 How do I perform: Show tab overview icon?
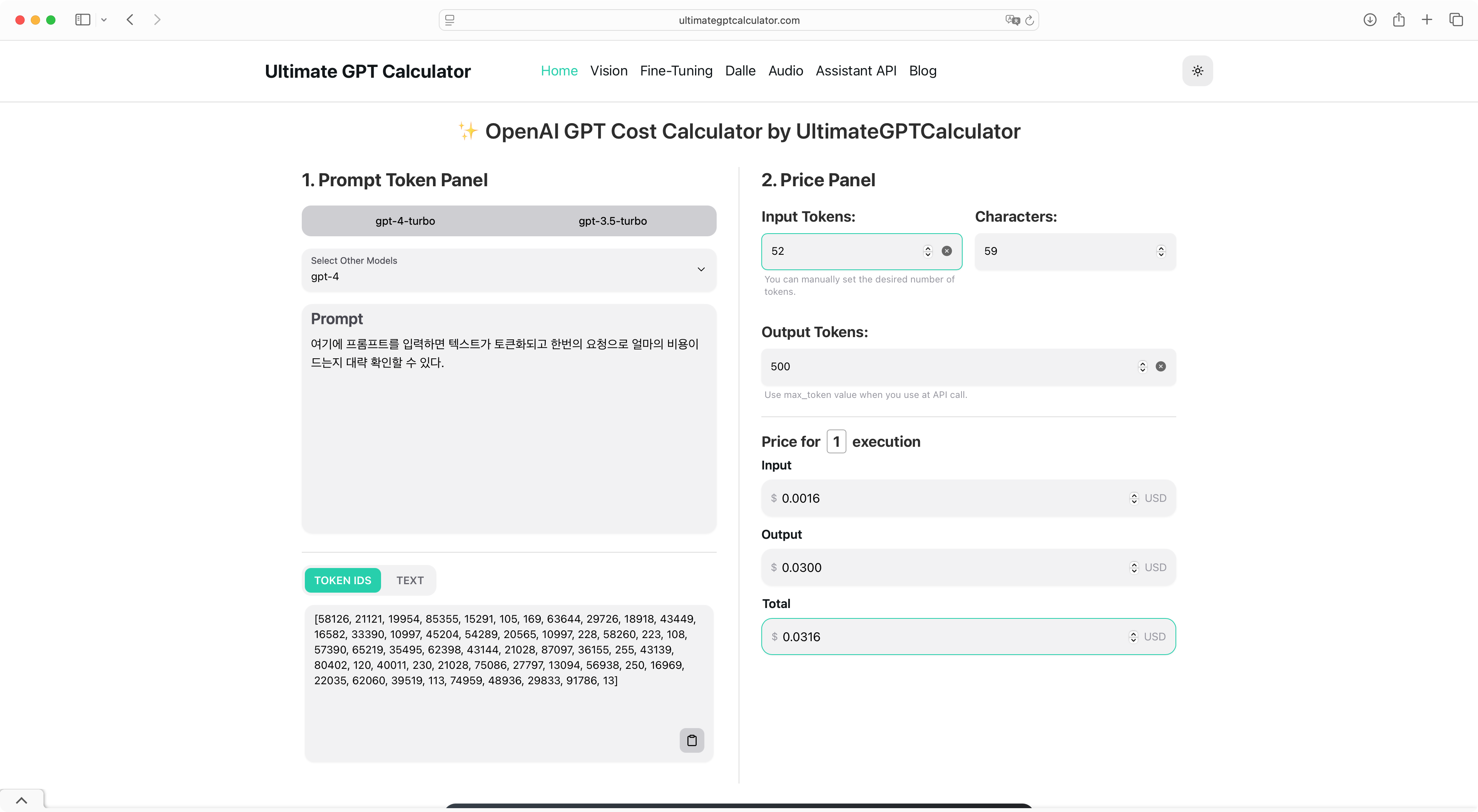pos(1456,20)
